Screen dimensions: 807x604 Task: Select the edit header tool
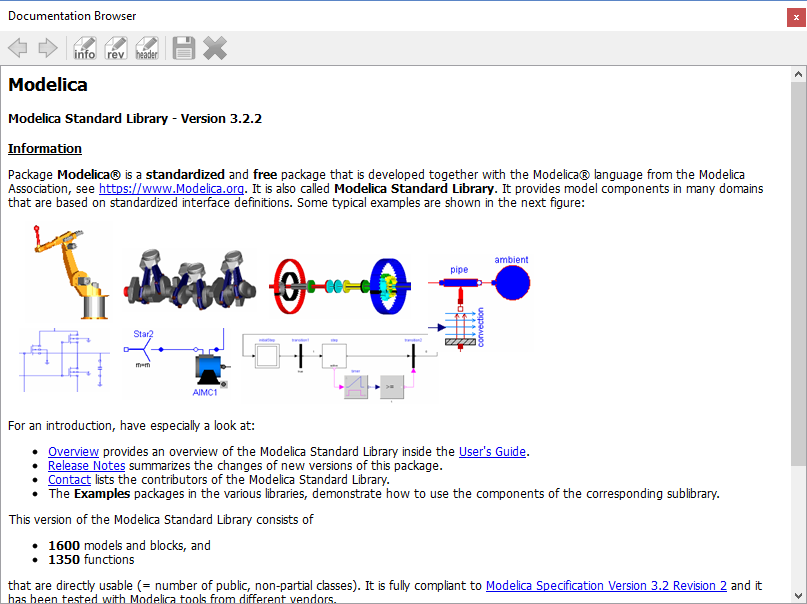click(x=146, y=47)
